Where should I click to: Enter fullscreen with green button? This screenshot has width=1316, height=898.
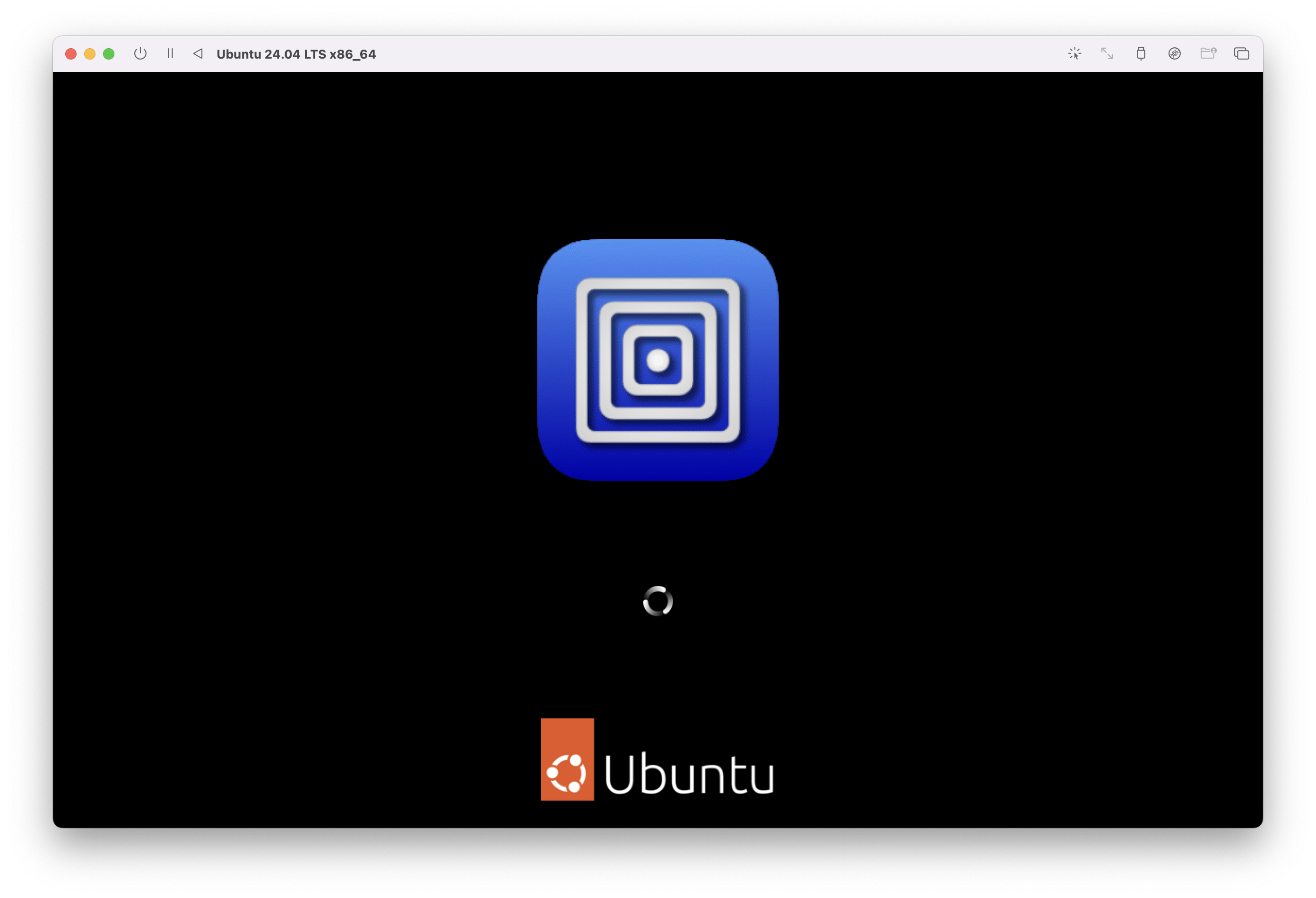click(x=109, y=54)
